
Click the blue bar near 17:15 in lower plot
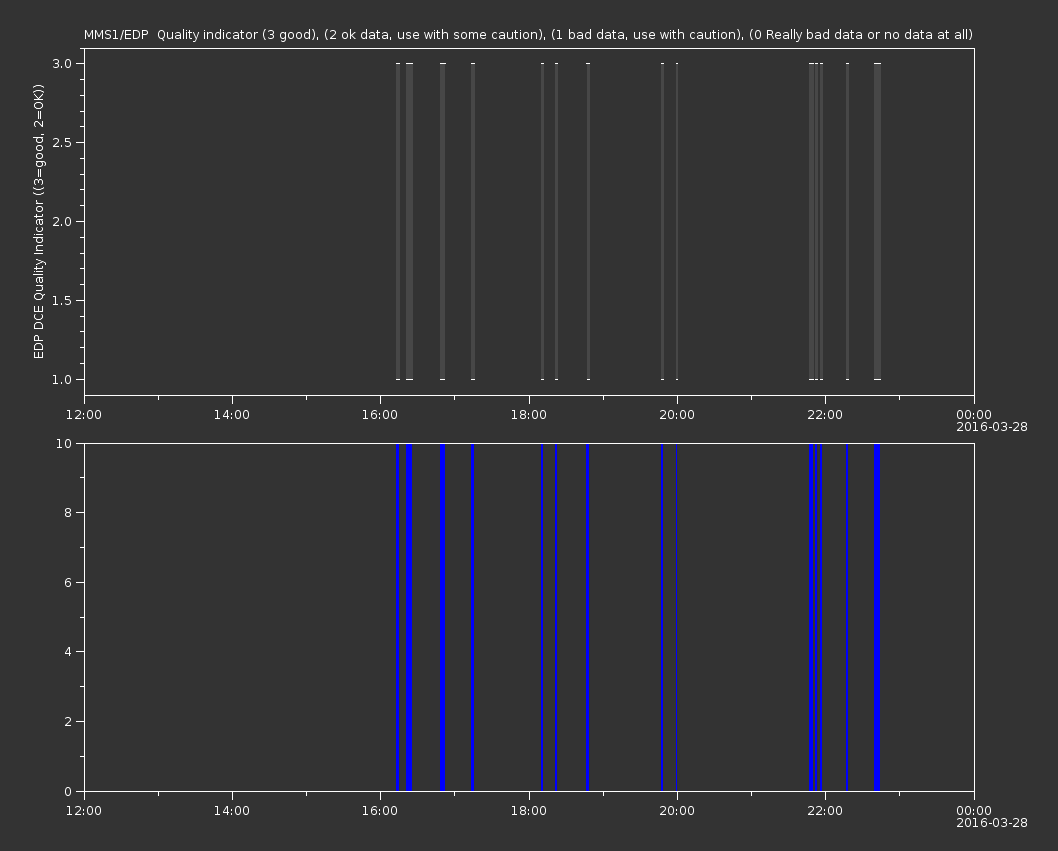click(x=472, y=617)
